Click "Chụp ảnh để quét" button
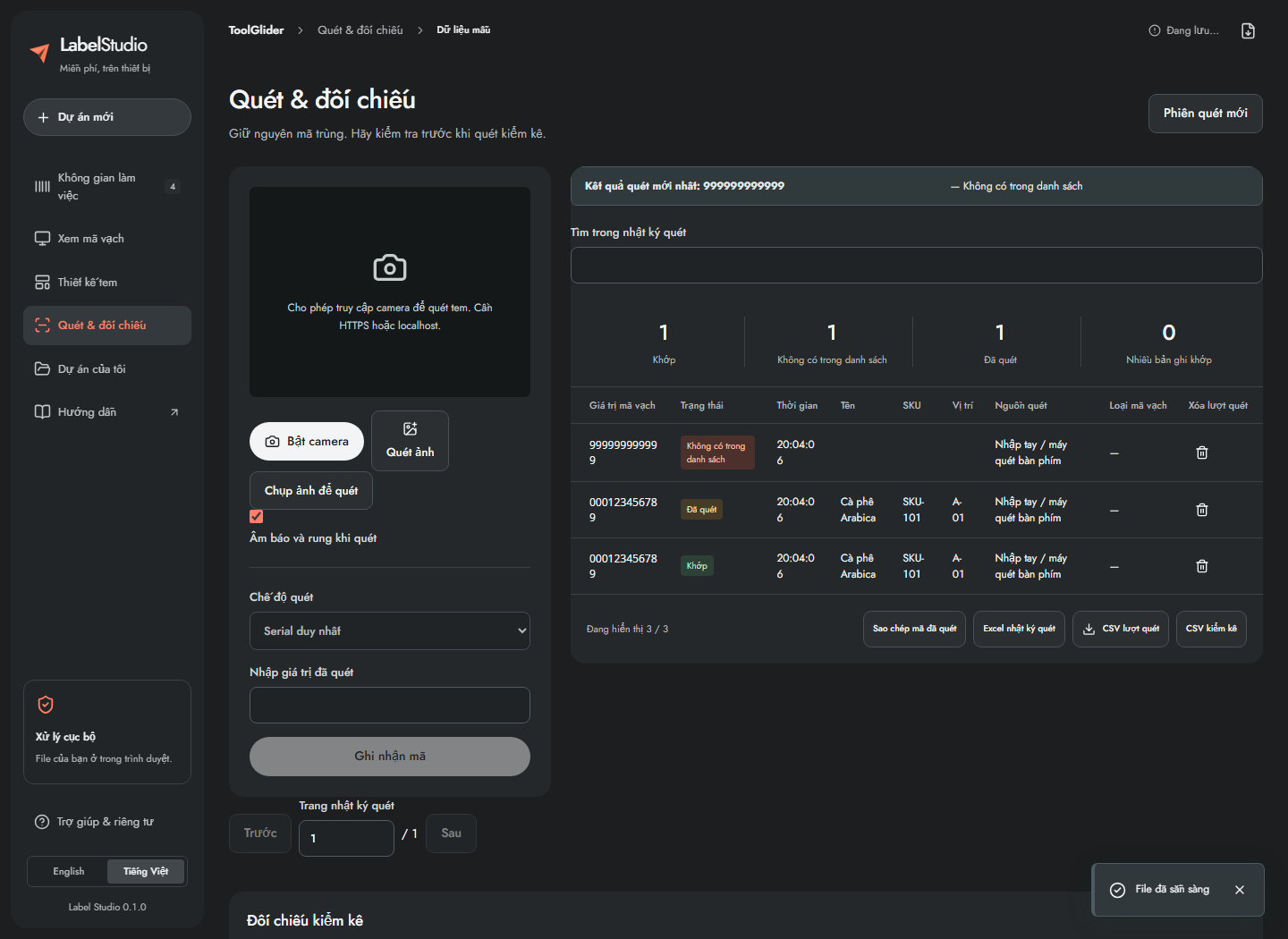Screen dimensions: 1288x939 pyautogui.click(x=311, y=490)
